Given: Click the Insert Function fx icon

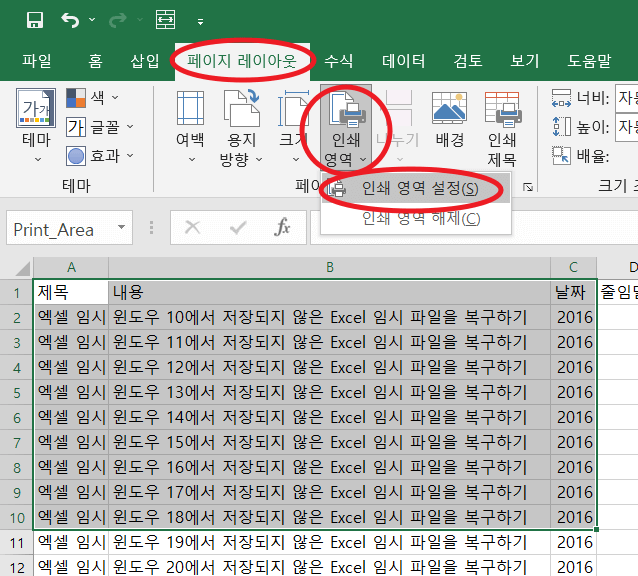Looking at the screenshot, I should tap(282, 227).
